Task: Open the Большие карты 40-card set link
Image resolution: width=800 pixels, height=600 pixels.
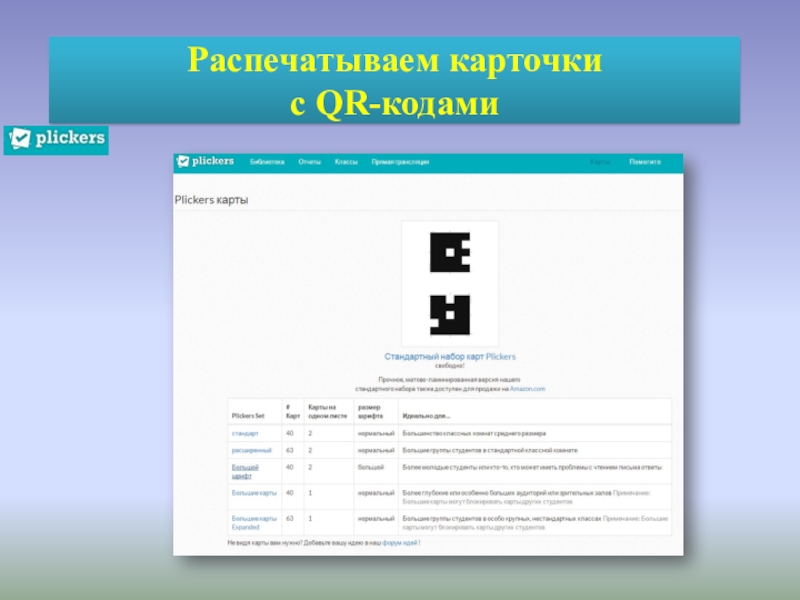Action: [254, 493]
